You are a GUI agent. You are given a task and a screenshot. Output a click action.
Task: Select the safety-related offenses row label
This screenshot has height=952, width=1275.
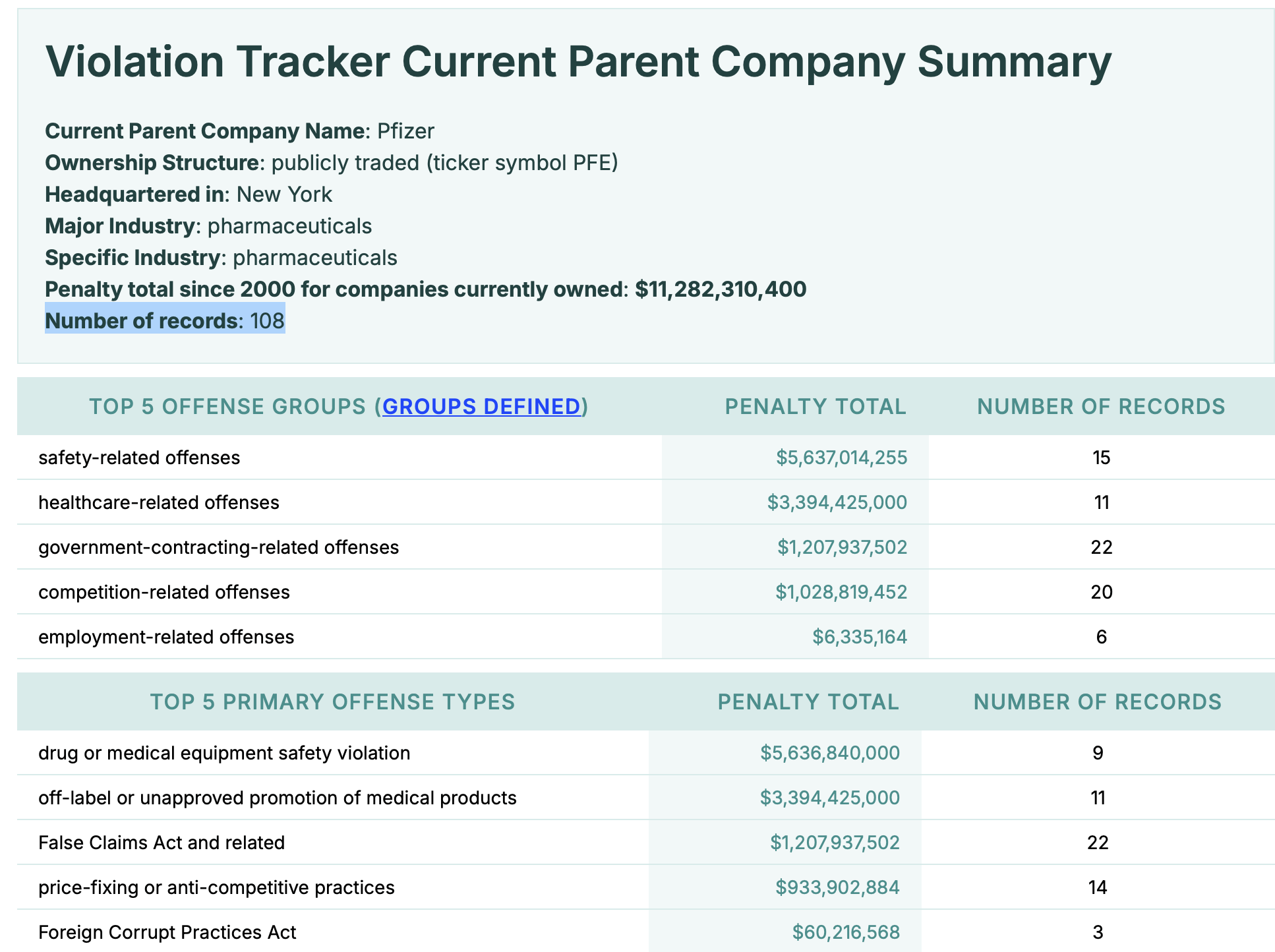[139, 458]
